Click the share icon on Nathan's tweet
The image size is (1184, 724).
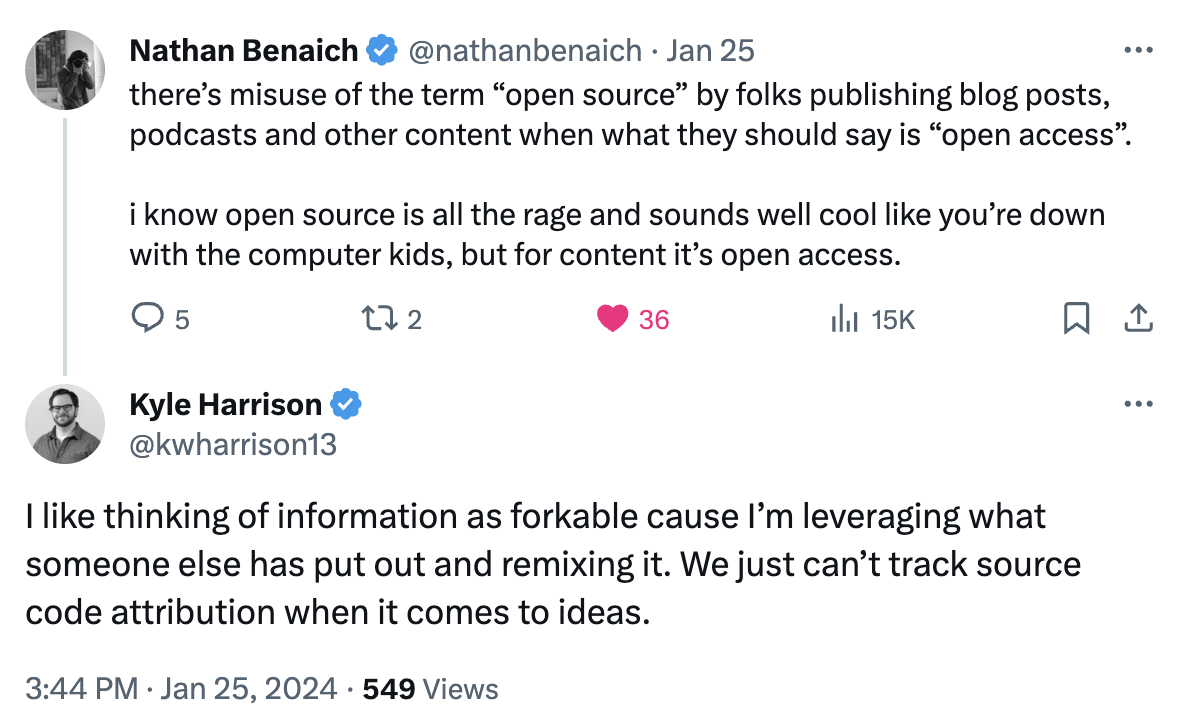[x=1139, y=319]
